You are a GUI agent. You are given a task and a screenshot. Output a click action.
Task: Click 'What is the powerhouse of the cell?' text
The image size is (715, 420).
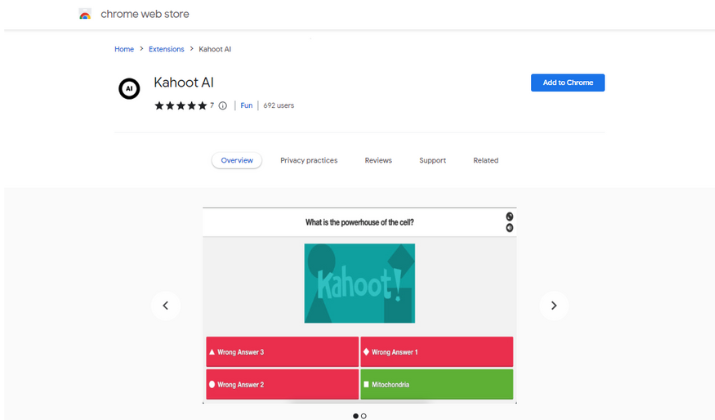pyautogui.click(x=359, y=223)
